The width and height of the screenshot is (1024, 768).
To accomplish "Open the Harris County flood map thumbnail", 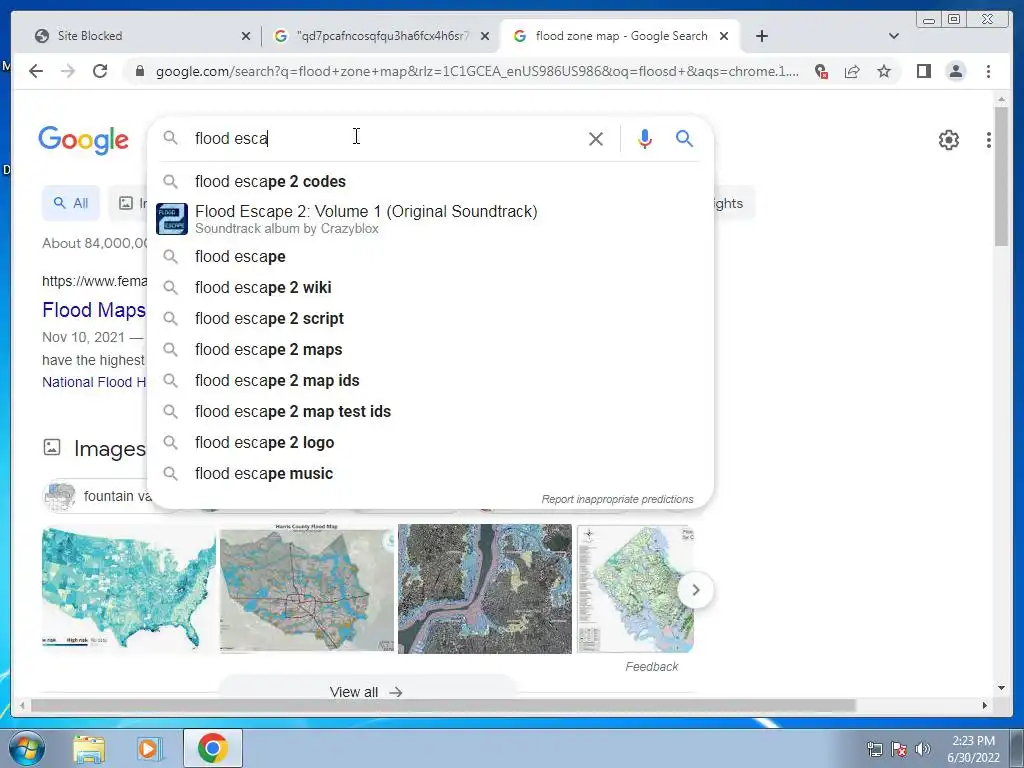I will click(307, 588).
